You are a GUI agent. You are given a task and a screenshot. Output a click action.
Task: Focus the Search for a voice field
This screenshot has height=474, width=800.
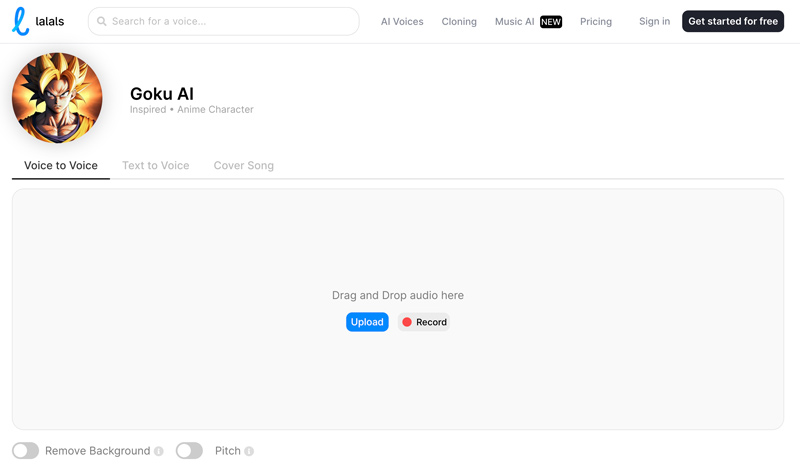(x=223, y=21)
